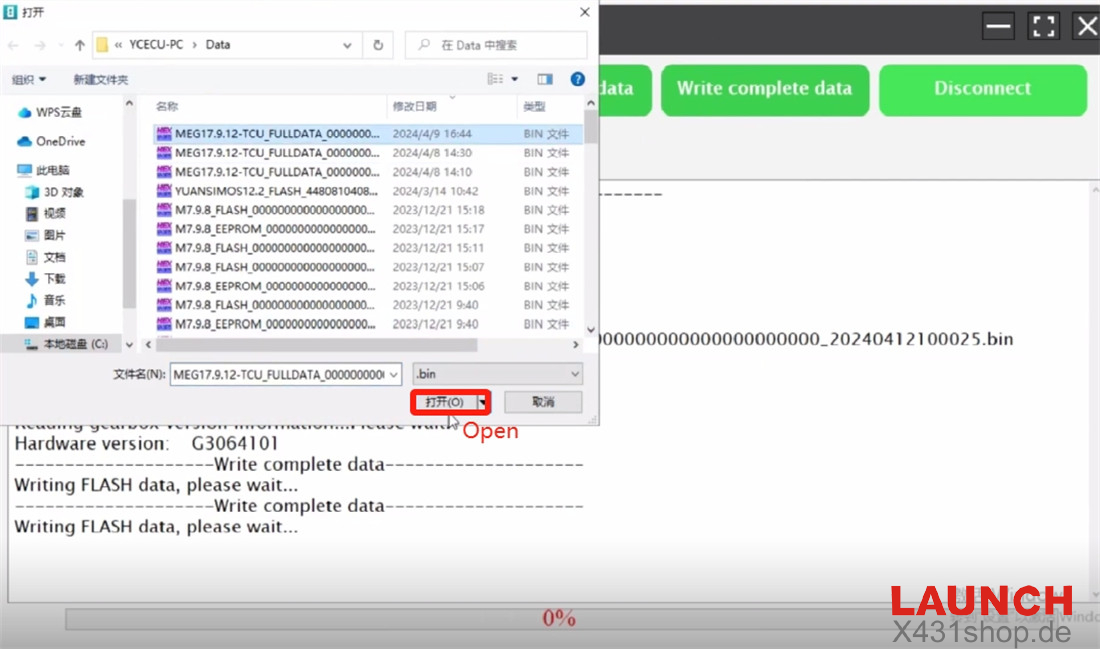Viewport: 1100px width, 649px height.
Task: Toggle the preview pane icon
Action: [x=545, y=79]
